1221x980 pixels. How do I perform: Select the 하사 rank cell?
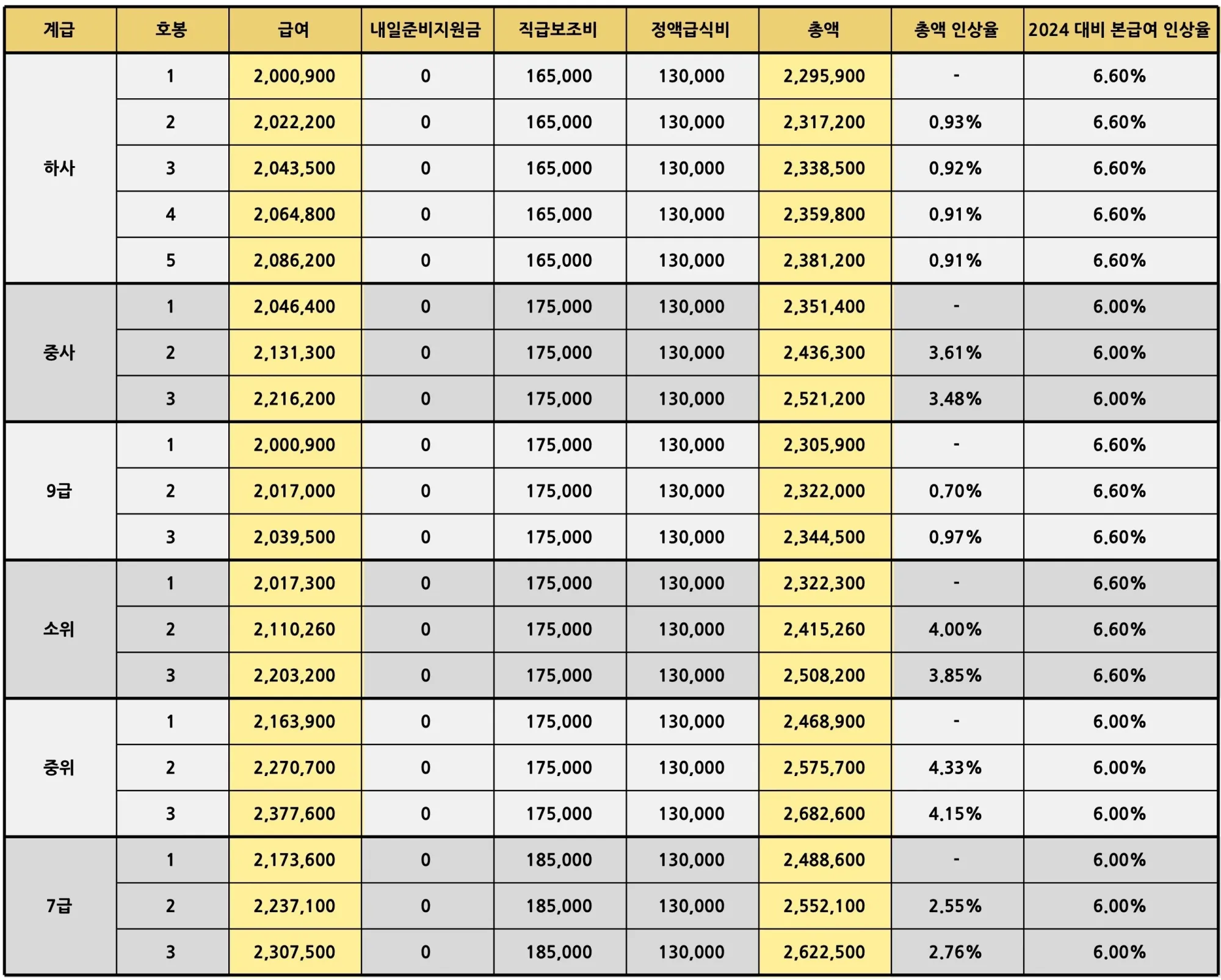(x=59, y=168)
